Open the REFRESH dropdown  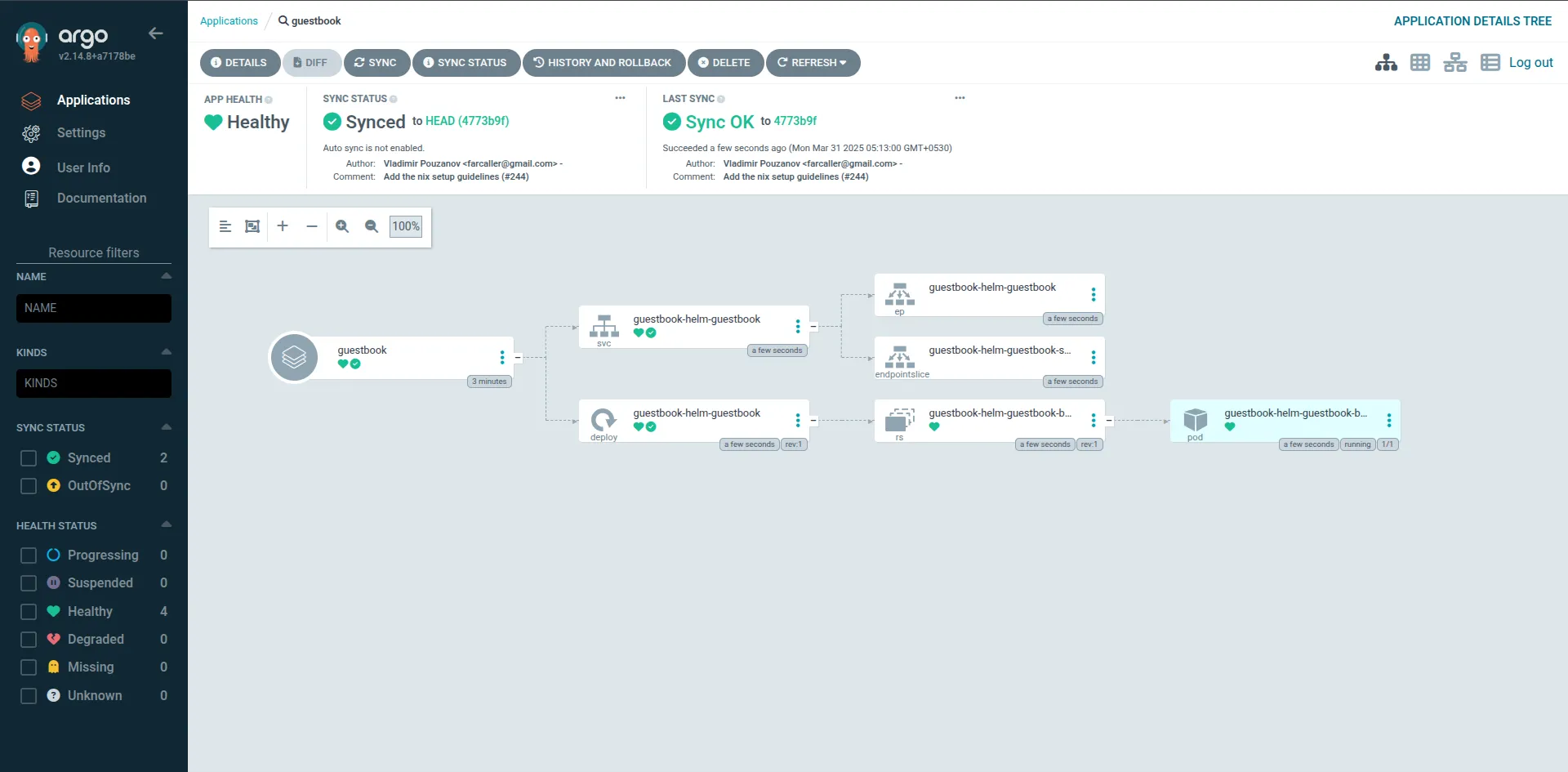click(813, 62)
